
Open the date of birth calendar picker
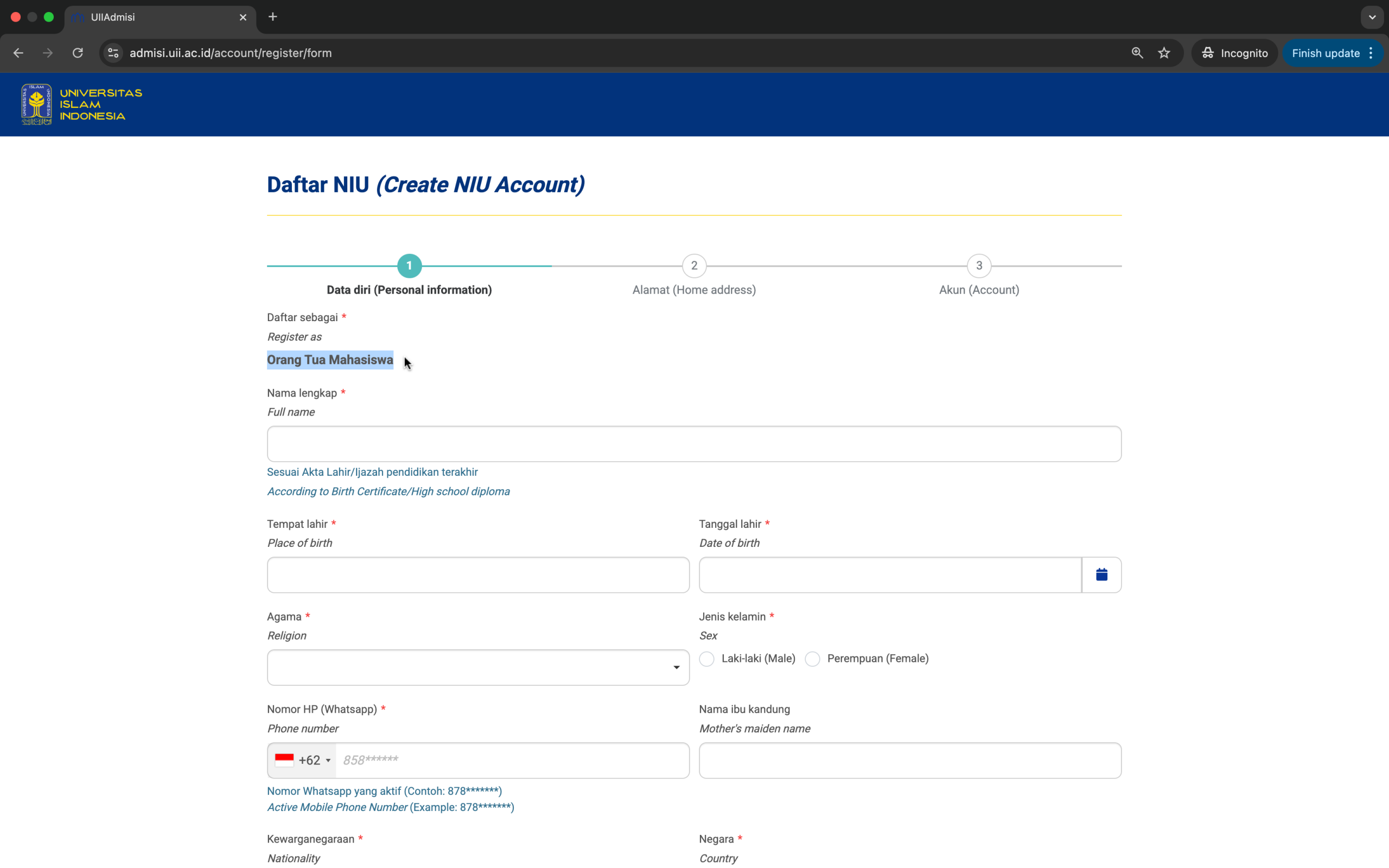tap(1101, 575)
